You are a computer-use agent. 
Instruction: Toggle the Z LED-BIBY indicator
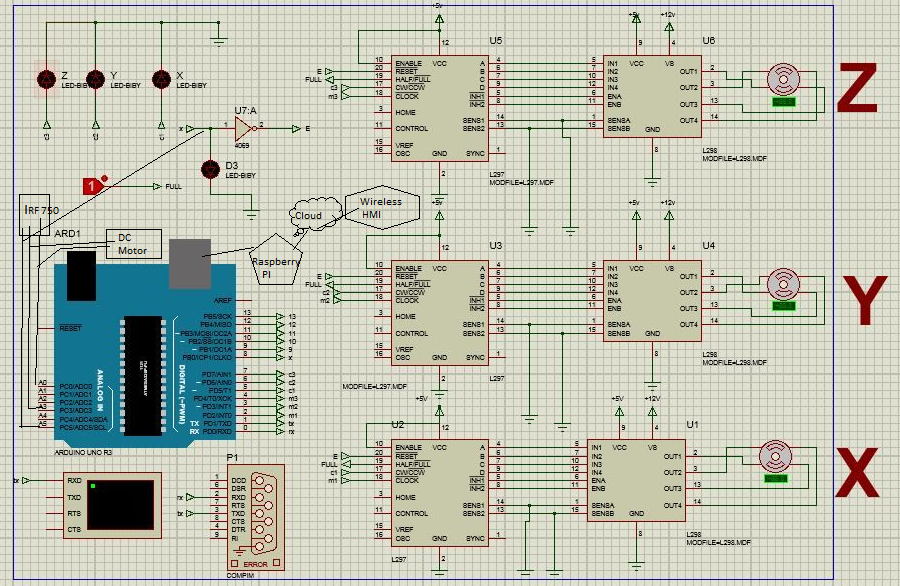coord(45,77)
